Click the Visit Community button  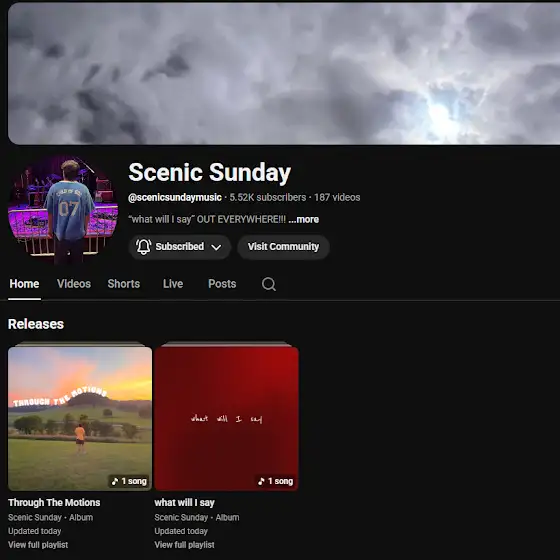(x=283, y=247)
